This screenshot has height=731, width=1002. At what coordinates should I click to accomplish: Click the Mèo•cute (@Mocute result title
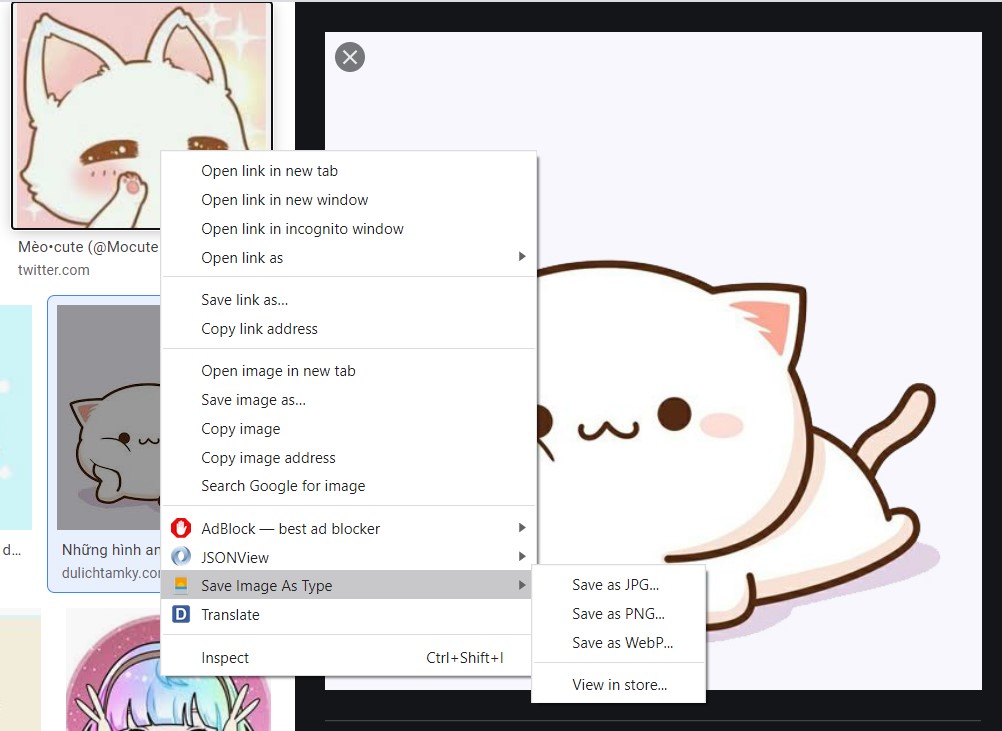coord(88,247)
